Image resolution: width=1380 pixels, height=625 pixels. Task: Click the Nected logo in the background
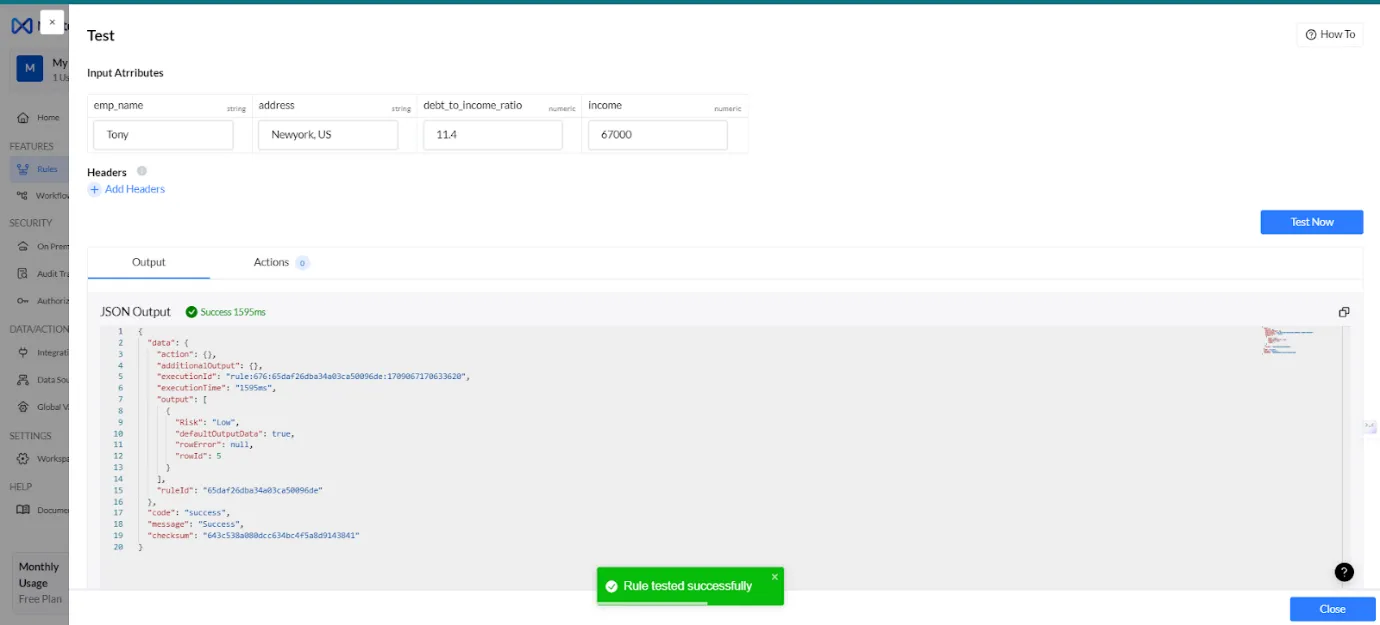tap(21, 25)
